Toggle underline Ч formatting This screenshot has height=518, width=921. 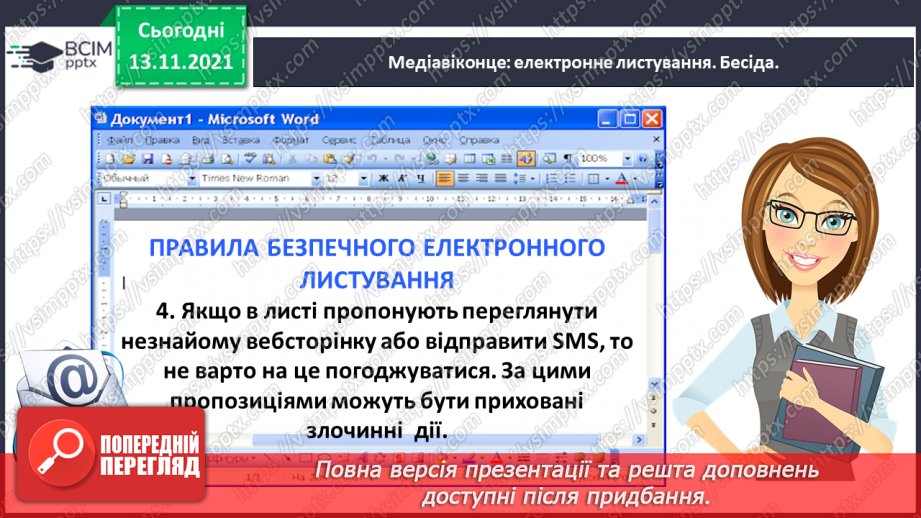[x=421, y=179]
